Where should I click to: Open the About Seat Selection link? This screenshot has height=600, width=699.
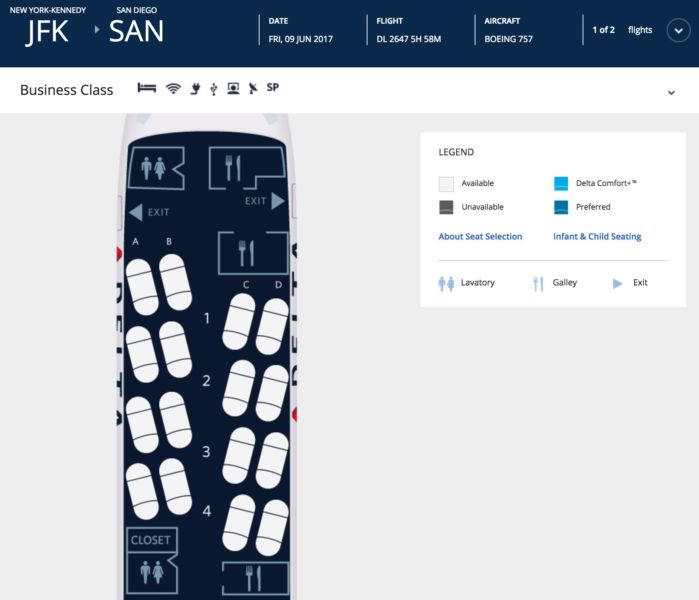[480, 237]
